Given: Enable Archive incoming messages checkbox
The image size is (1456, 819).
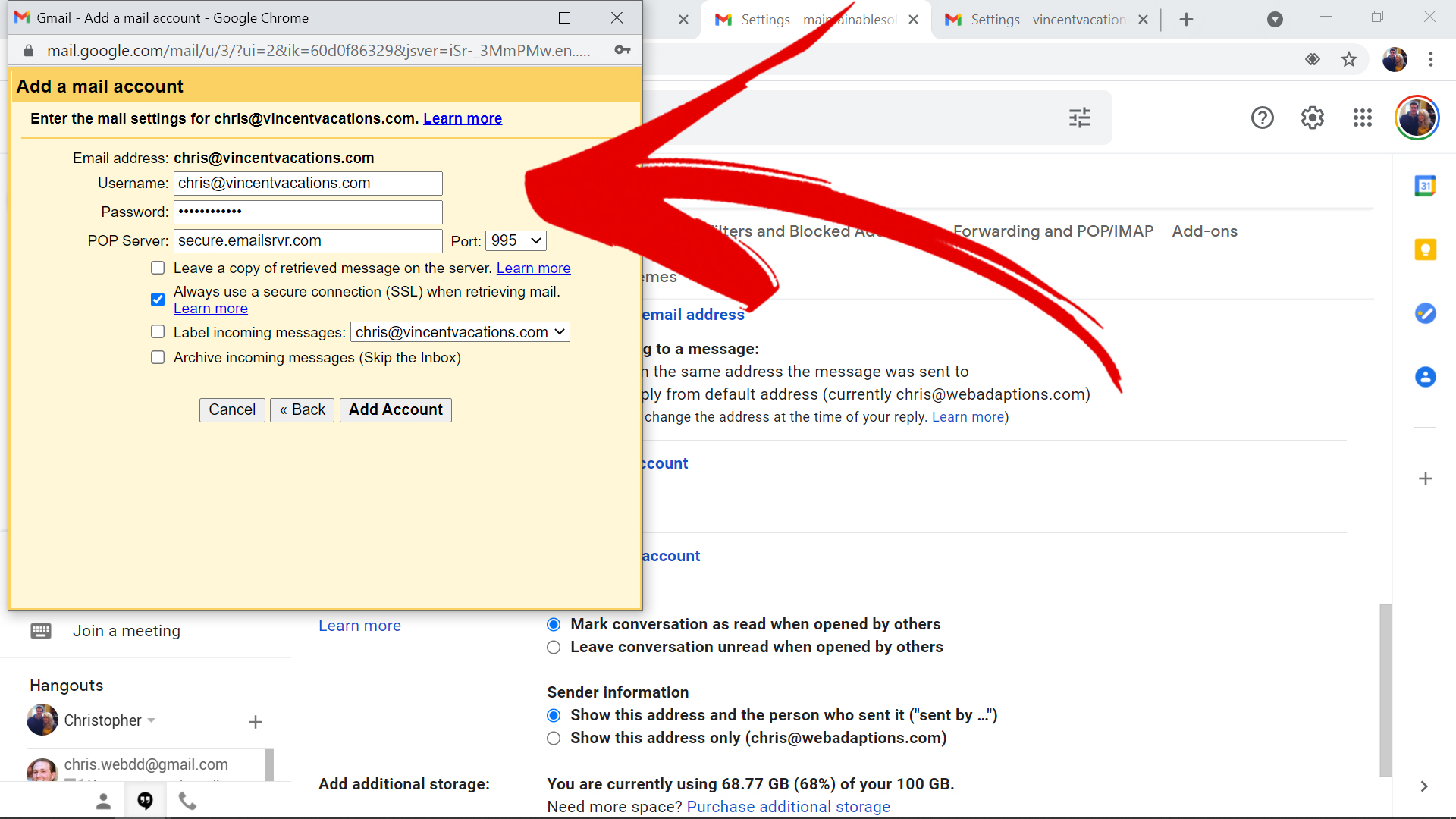Looking at the screenshot, I should [x=158, y=357].
